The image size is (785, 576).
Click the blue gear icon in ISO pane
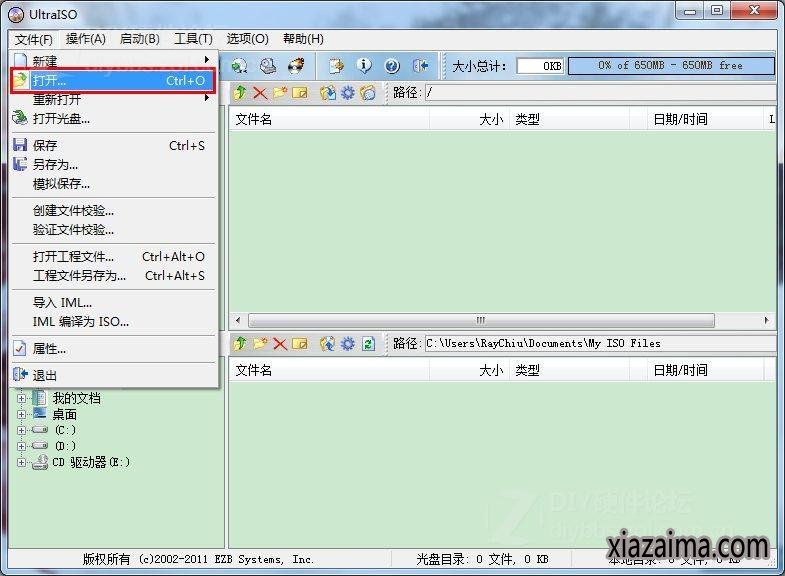[x=347, y=93]
